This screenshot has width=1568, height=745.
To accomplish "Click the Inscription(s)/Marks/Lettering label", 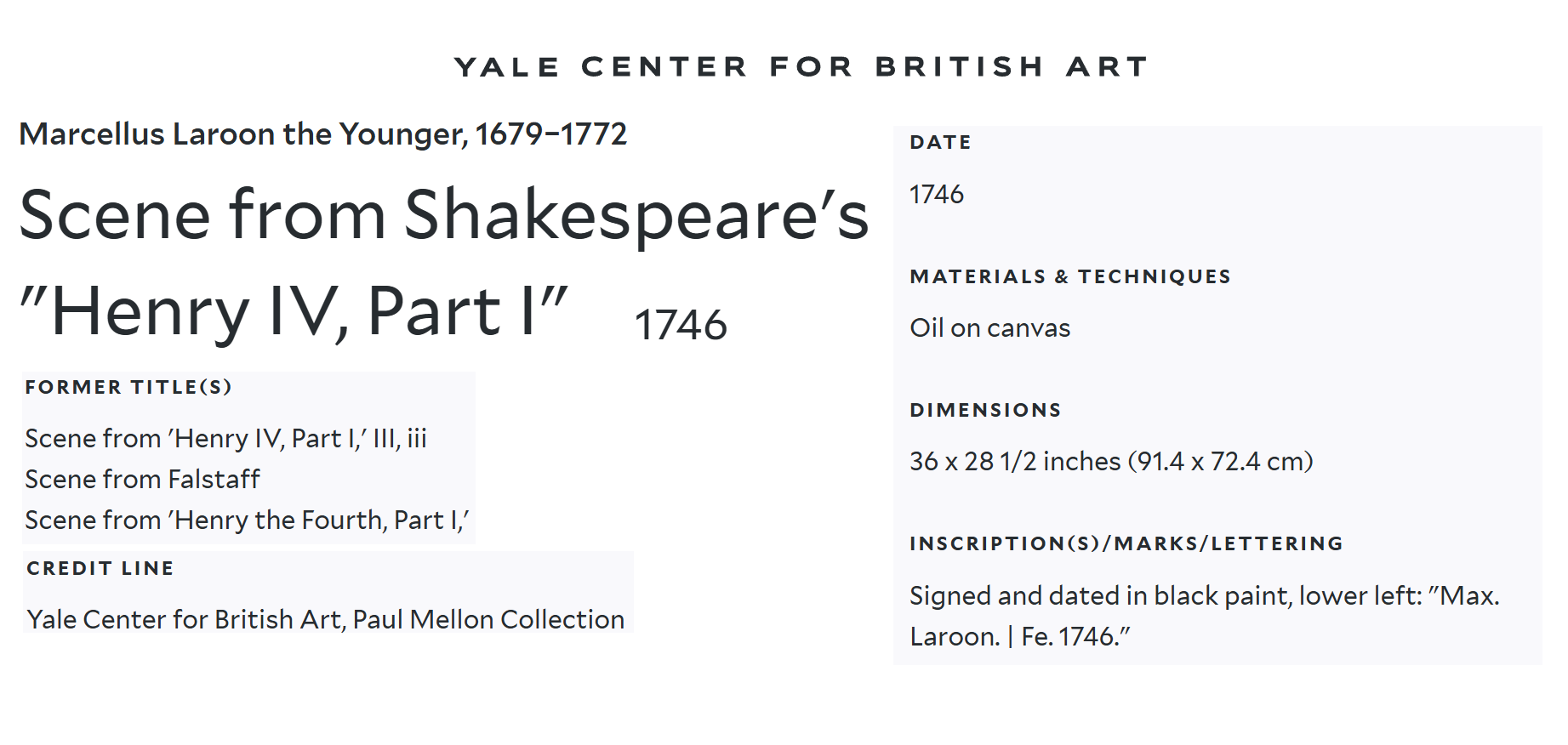I will (1126, 544).
